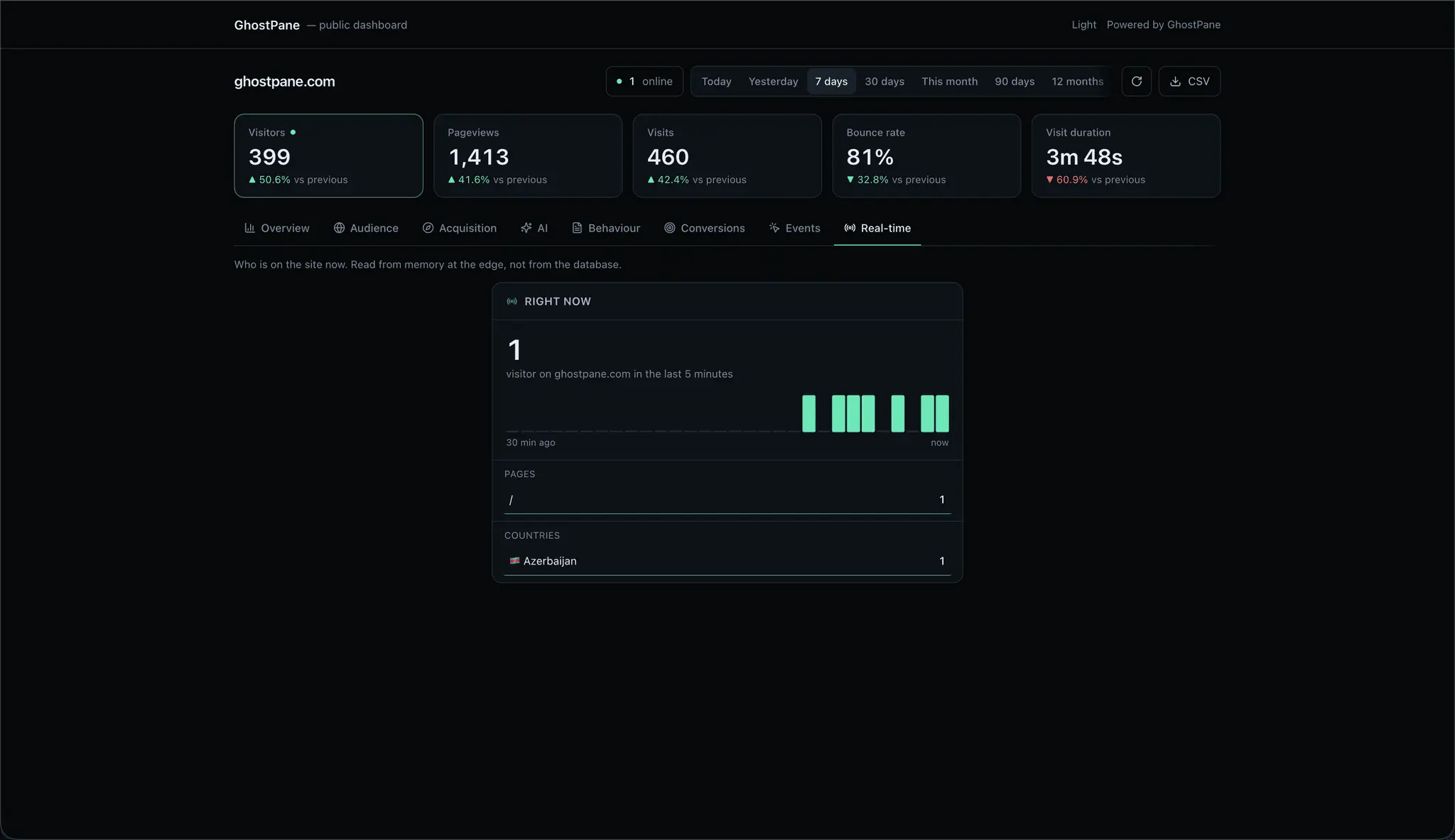
Task: Click the rightmost bar in the real-time chart
Action: pyautogui.click(x=942, y=414)
